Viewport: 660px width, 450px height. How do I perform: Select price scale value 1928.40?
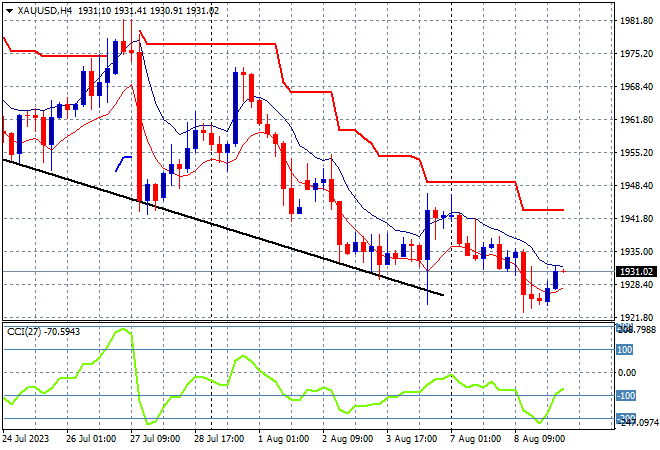tap(636, 285)
